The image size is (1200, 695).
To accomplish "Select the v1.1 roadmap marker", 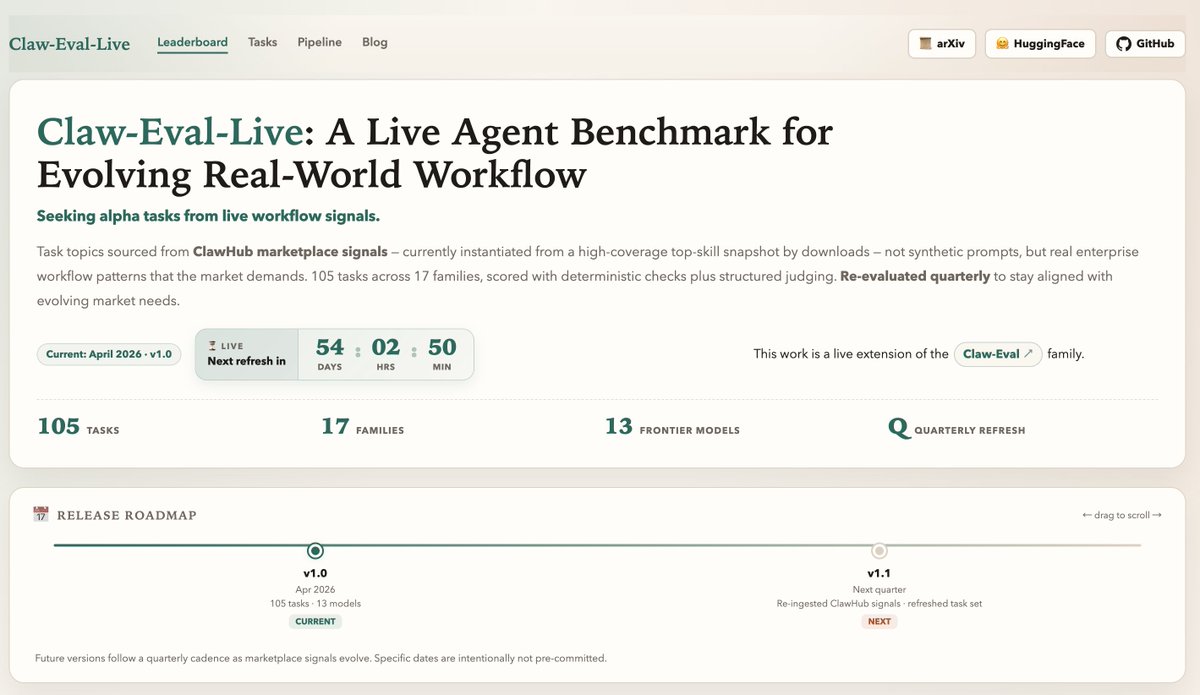I will pos(879,551).
